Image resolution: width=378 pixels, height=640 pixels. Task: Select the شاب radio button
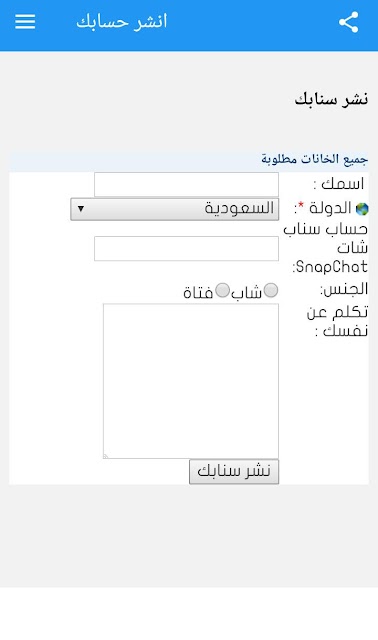271,291
